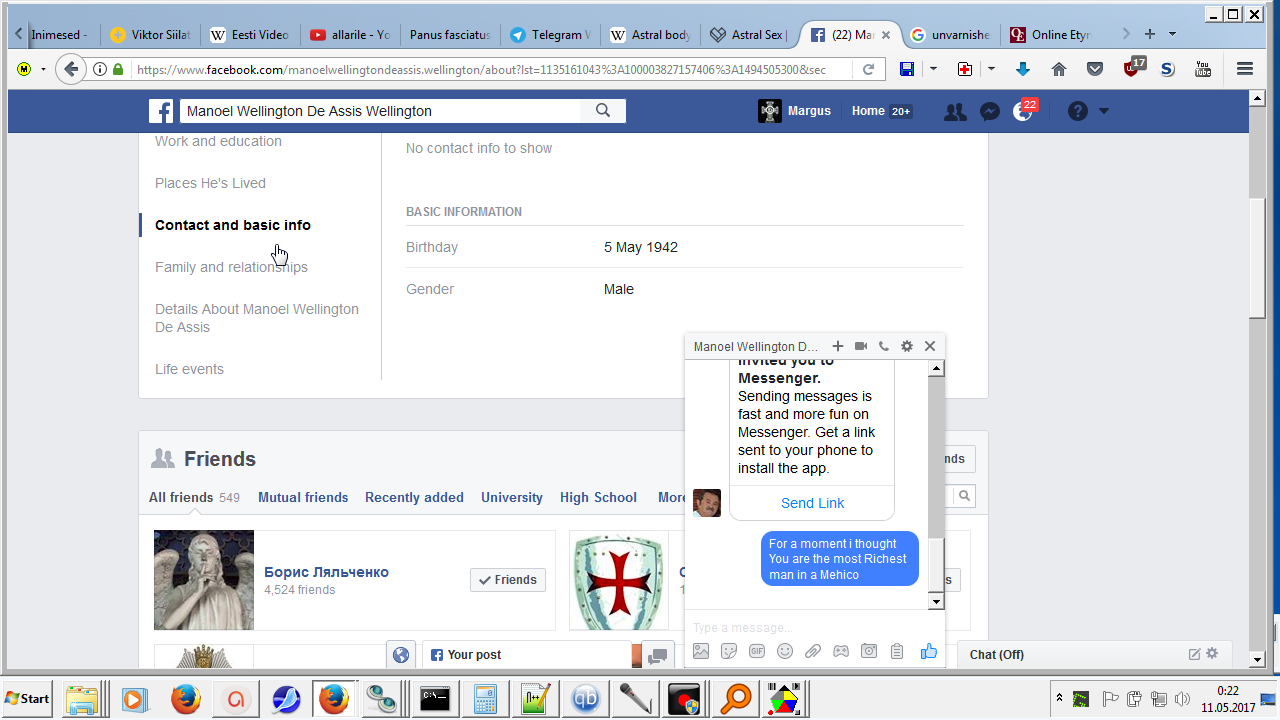Switch to the Eesti Video tab

point(250,34)
